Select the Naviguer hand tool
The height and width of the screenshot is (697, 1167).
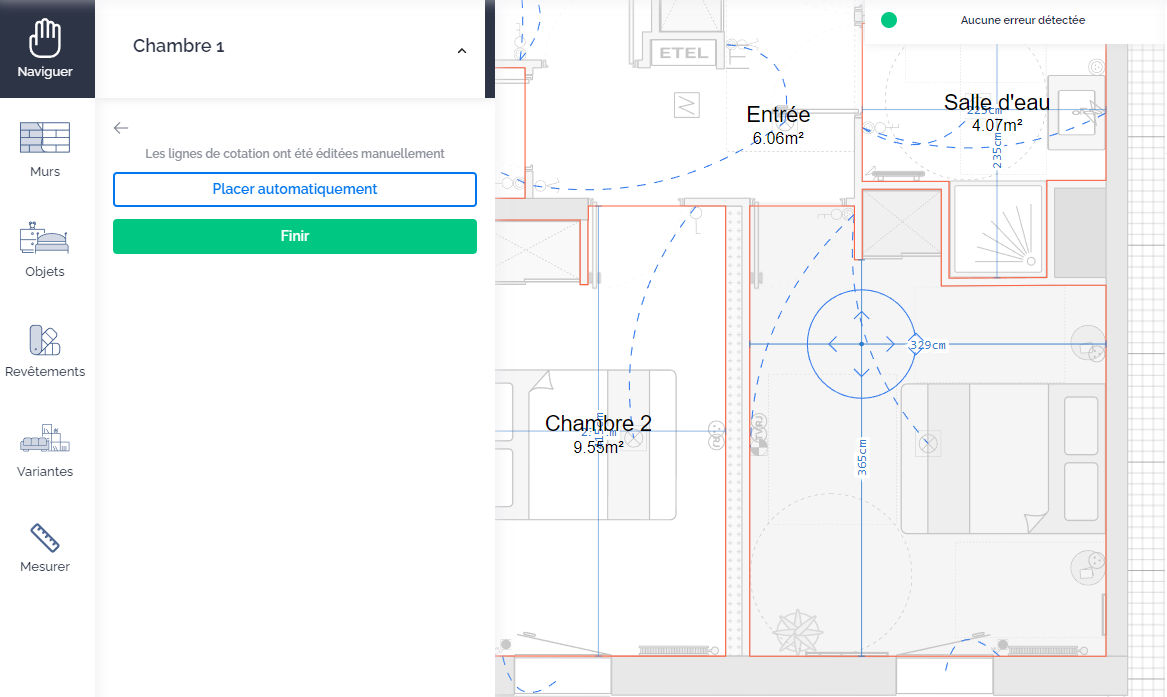click(45, 49)
